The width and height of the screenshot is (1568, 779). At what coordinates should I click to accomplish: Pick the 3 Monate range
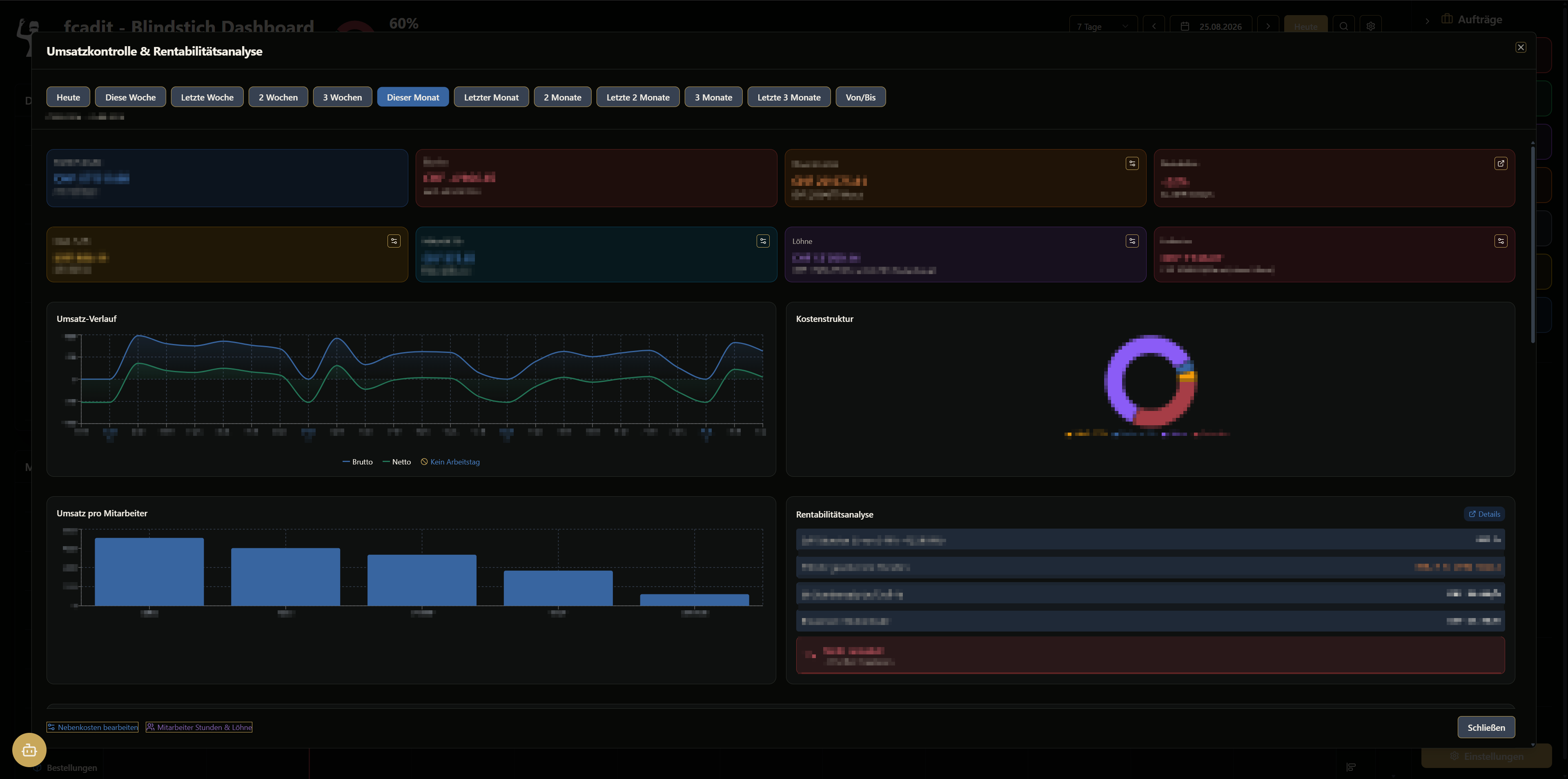713,97
